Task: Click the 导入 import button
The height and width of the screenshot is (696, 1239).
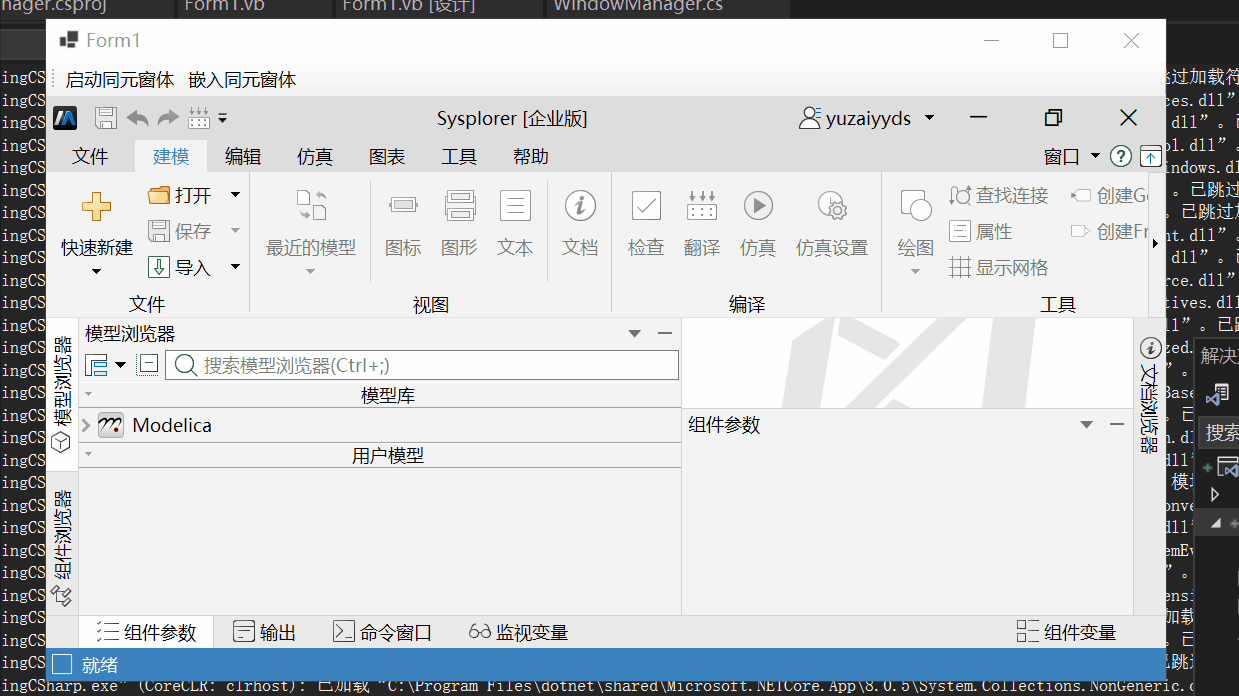Action: pyautogui.click(x=180, y=267)
